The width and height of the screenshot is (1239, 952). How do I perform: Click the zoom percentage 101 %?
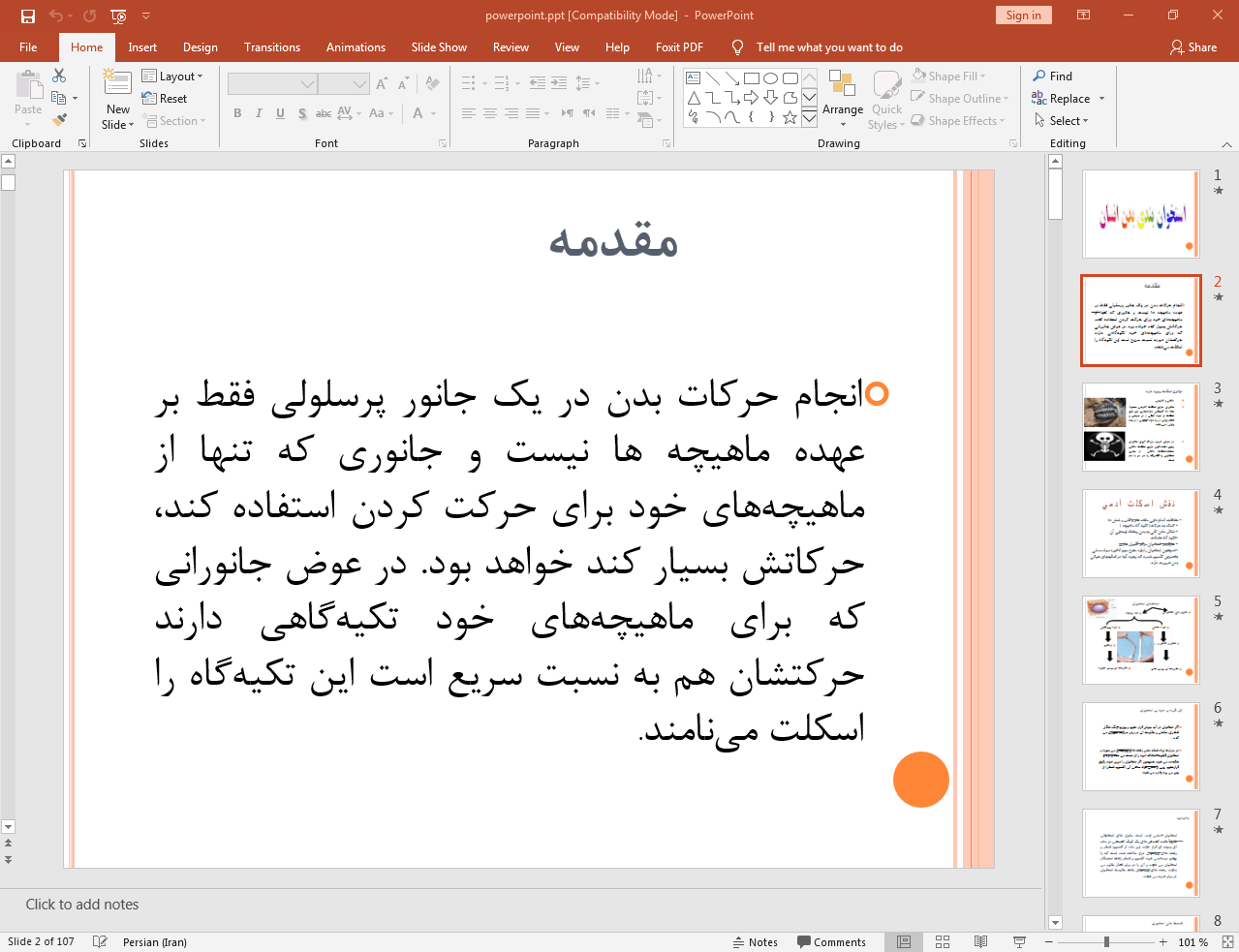(x=1193, y=942)
